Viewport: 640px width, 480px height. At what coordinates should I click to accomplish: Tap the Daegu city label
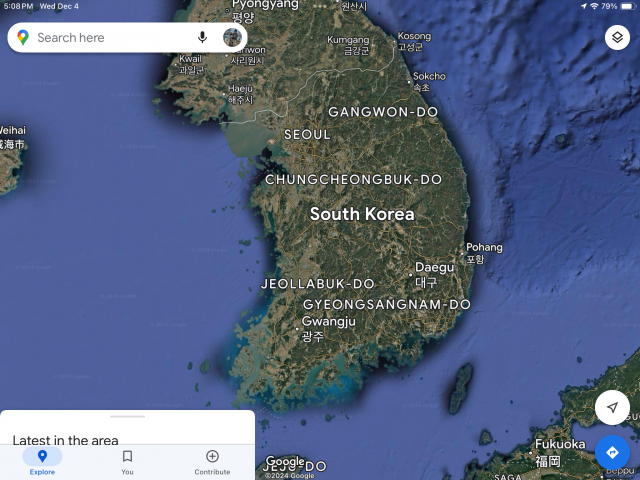434,268
